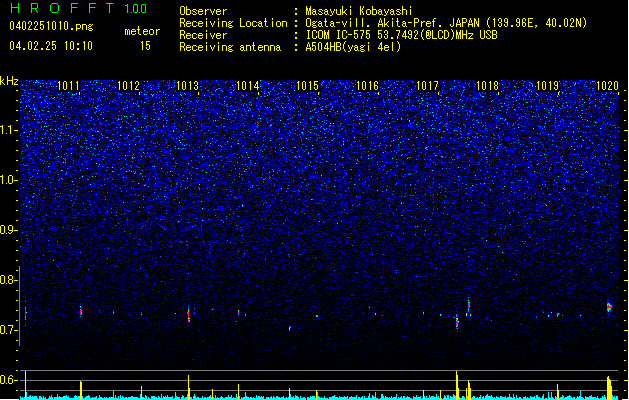Click the 0.7 kHz frequency label
Screen dimensions: 629x400
[9, 330]
